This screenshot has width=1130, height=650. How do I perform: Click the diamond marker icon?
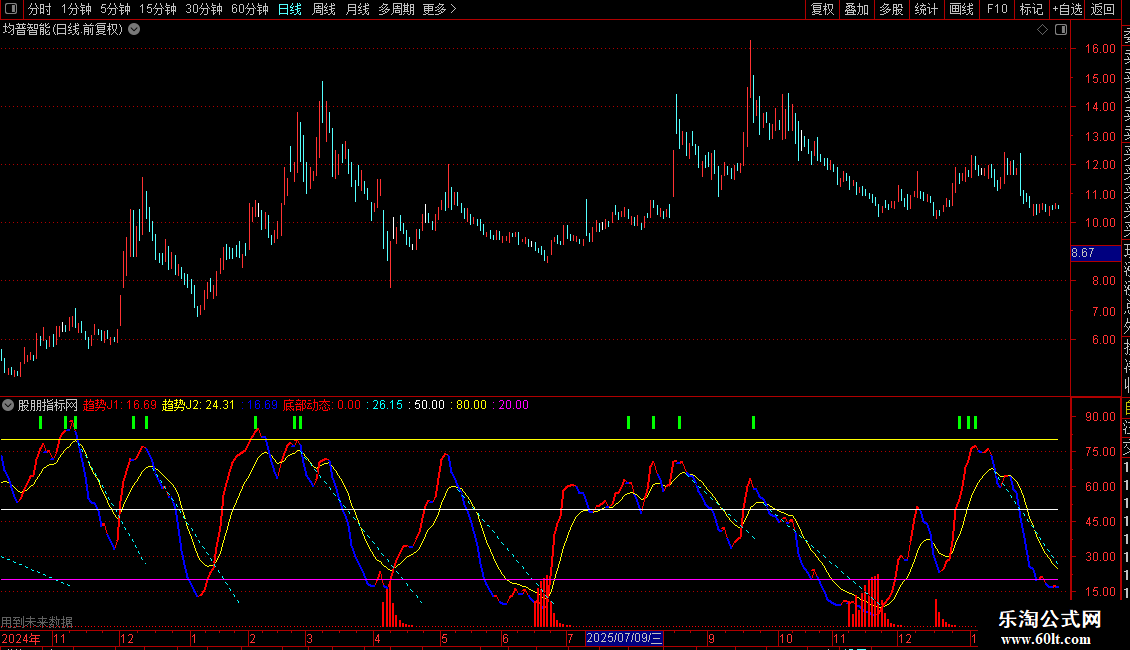(x=1042, y=30)
